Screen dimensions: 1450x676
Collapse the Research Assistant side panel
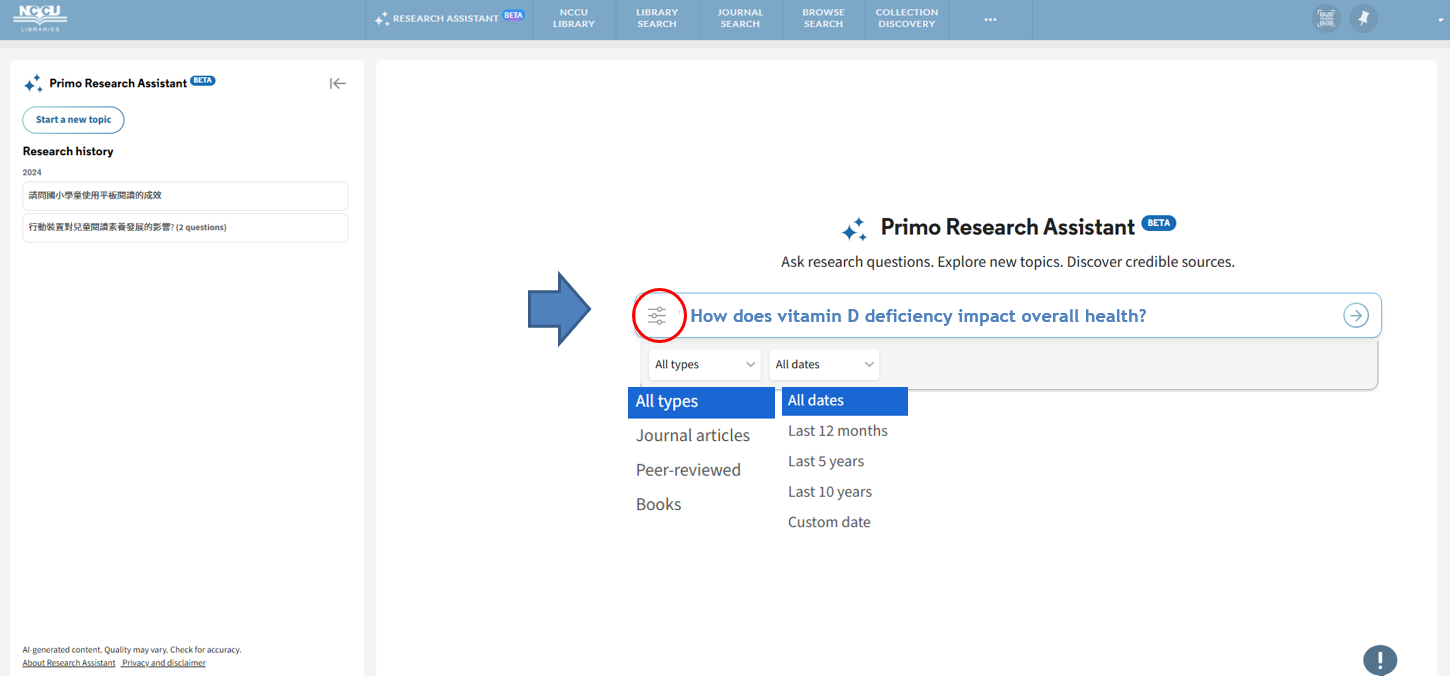pyautogui.click(x=338, y=83)
